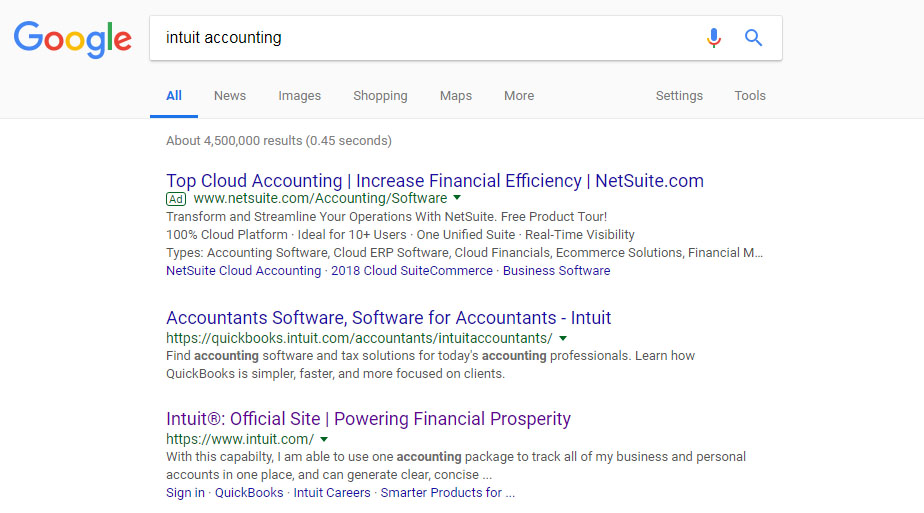Click the green Ad badge label
924x513 pixels.
[176, 199]
